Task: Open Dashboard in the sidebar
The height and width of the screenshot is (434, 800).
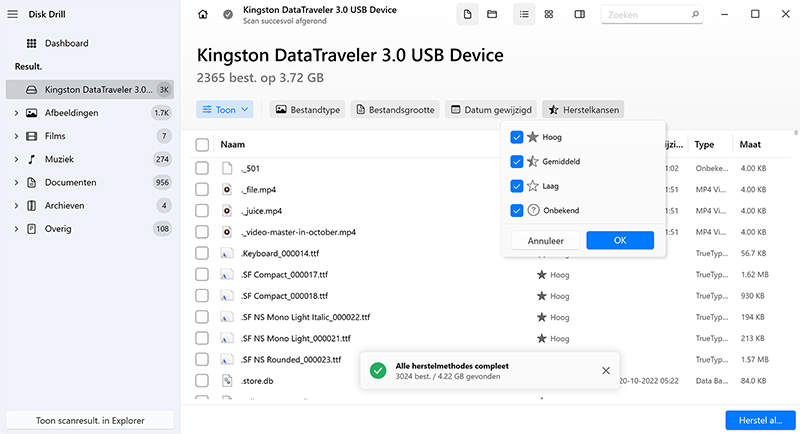Action: [x=66, y=44]
